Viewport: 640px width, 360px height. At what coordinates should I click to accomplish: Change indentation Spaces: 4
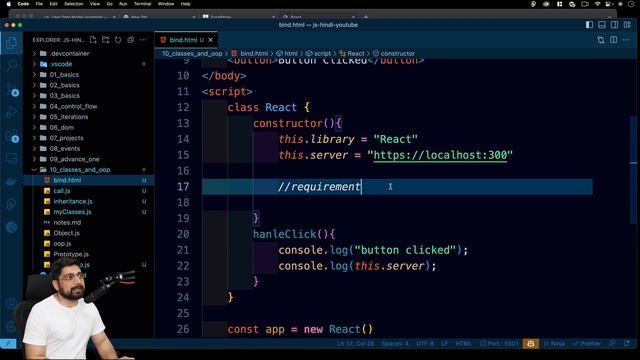coord(395,344)
